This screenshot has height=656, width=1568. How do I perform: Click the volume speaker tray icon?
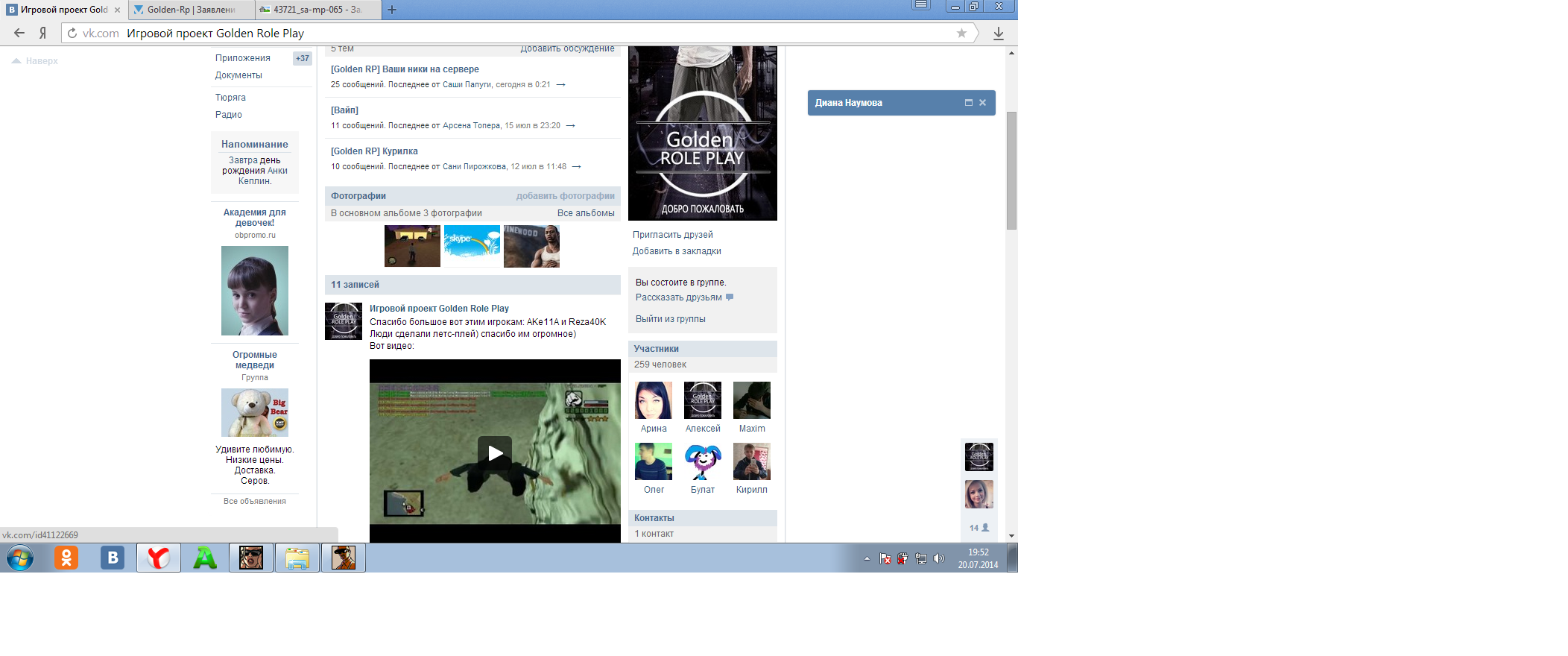point(939,558)
